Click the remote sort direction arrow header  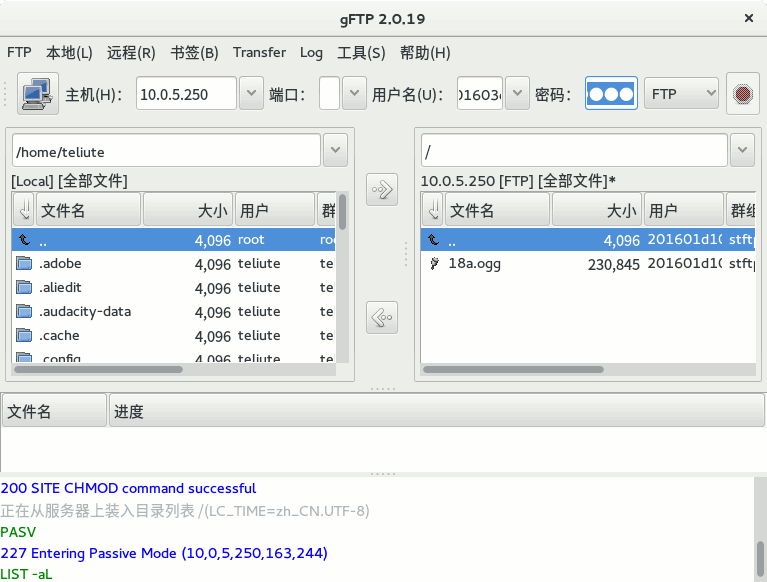click(x=433, y=210)
